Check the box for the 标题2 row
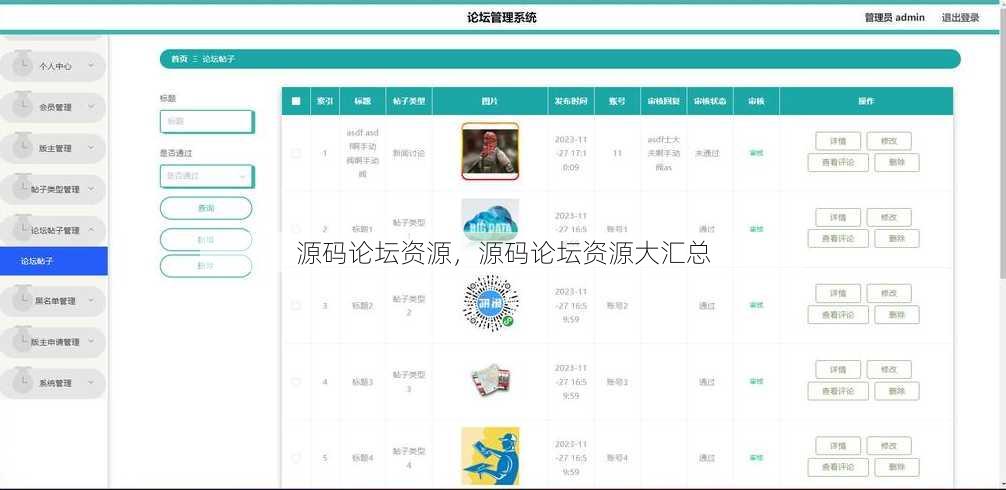 pos(296,305)
